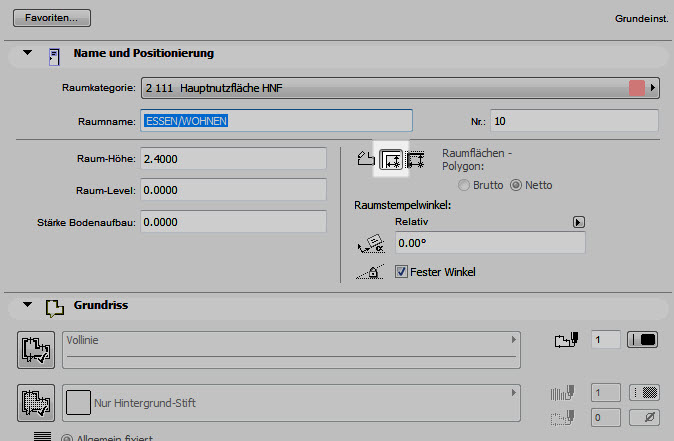Select manual zone polygon construction method
Screen dimensions: 674x441
[366, 159]
